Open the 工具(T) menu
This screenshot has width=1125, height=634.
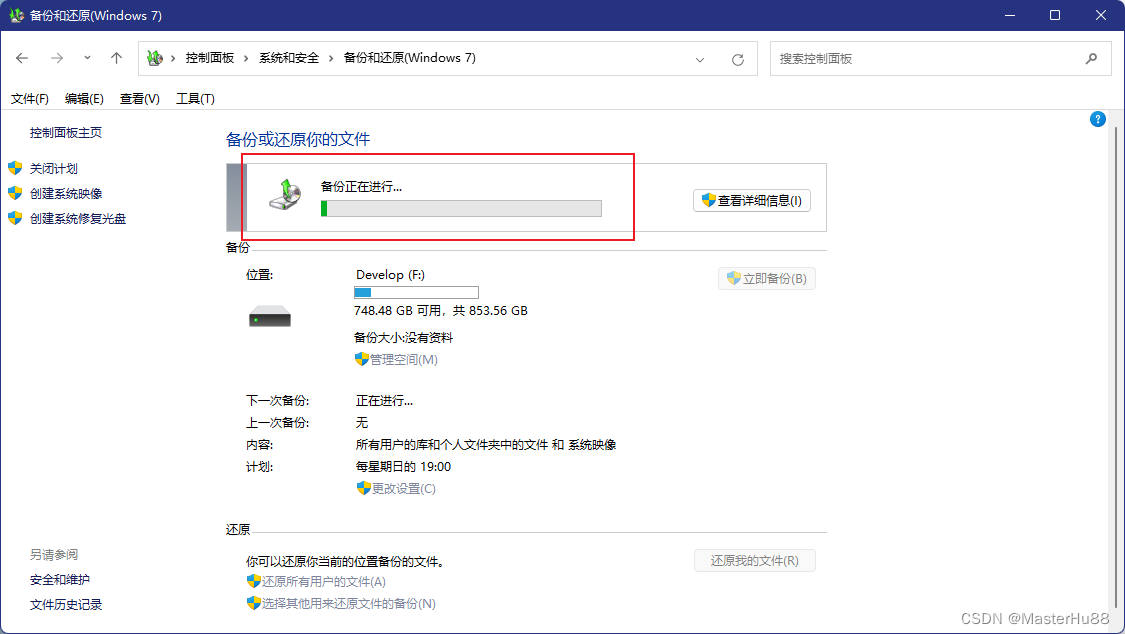pos(195,99)
